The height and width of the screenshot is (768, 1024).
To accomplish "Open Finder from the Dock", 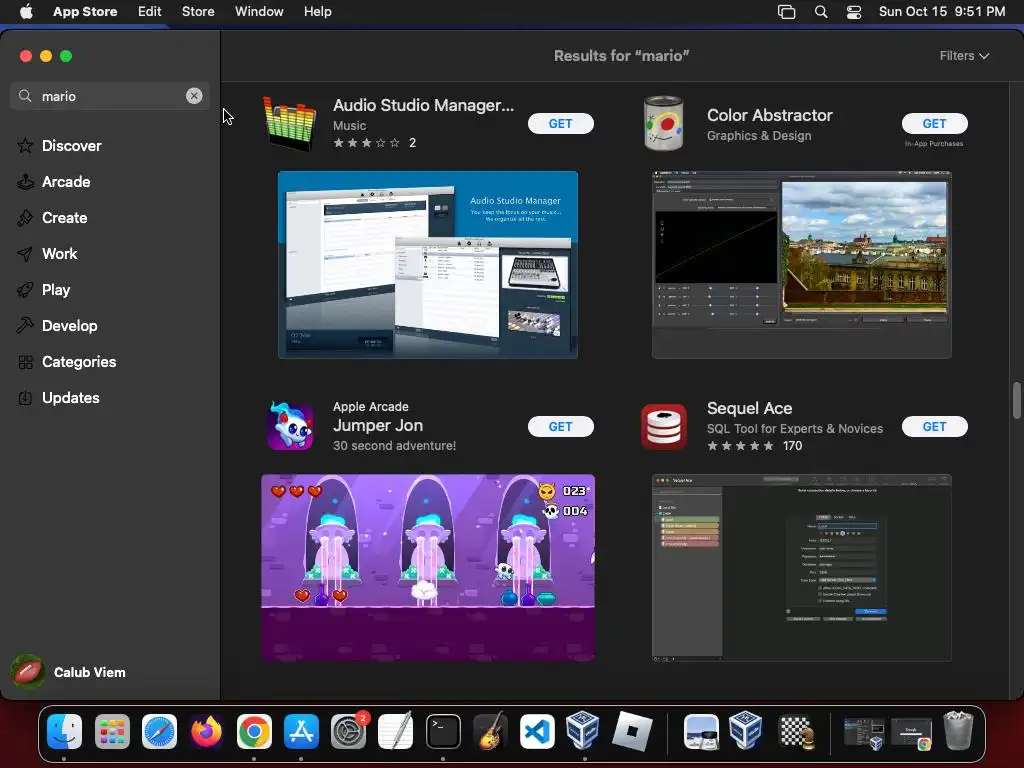I will (65, 731).
